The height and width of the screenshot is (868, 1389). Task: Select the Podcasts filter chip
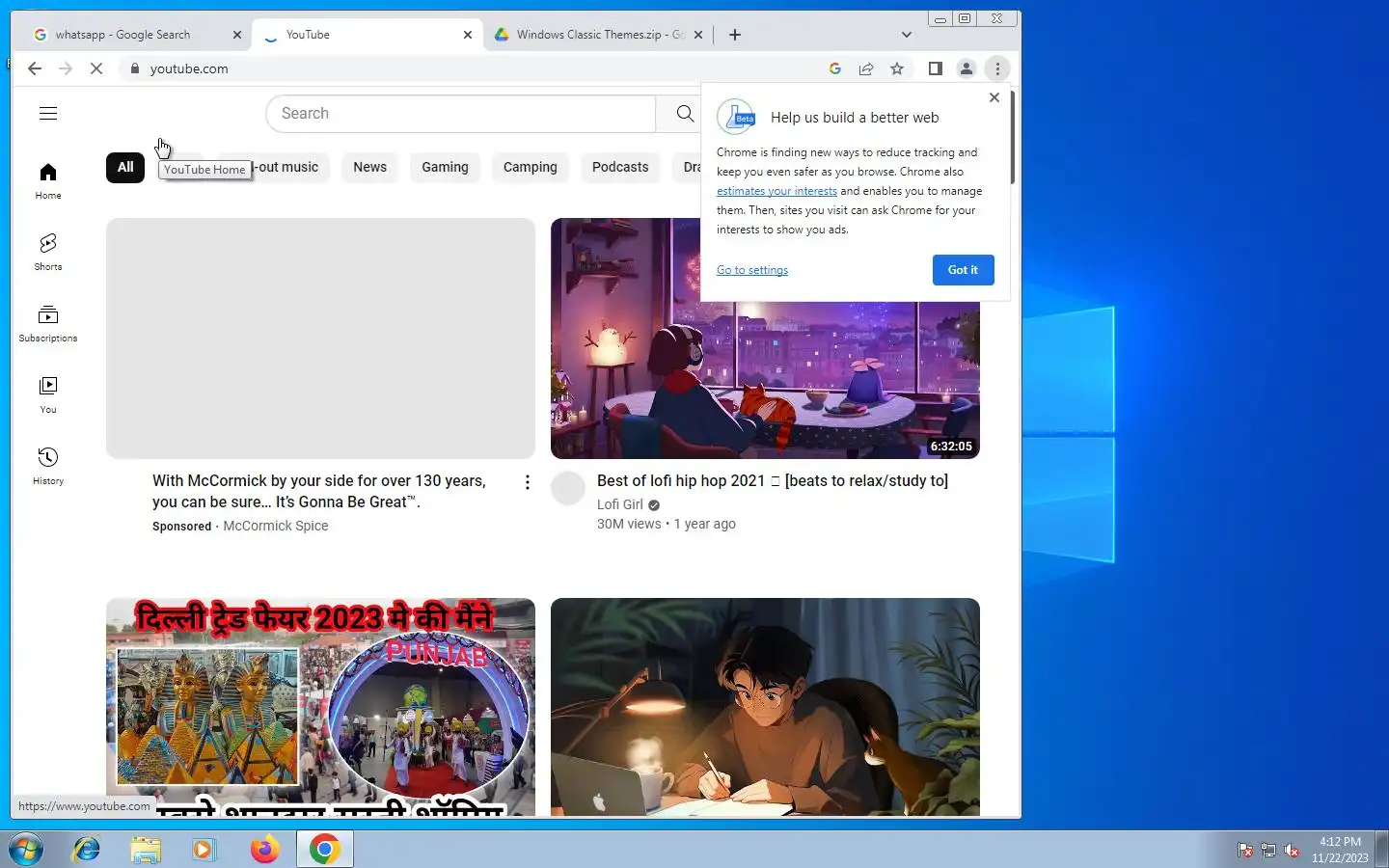pyautogui.click(x=620, y=167)
